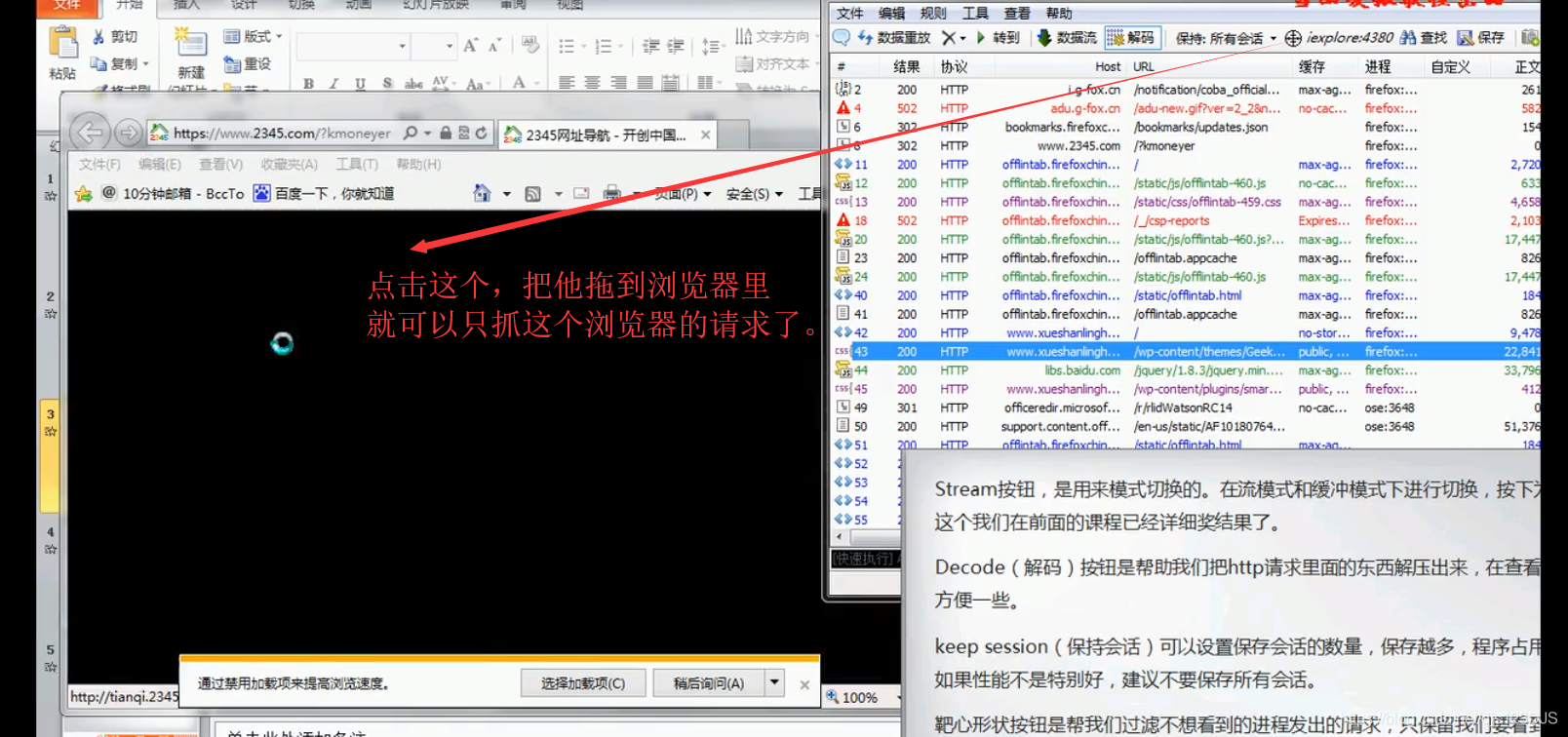Click the Decrease Indent icon

pos(650,46)
